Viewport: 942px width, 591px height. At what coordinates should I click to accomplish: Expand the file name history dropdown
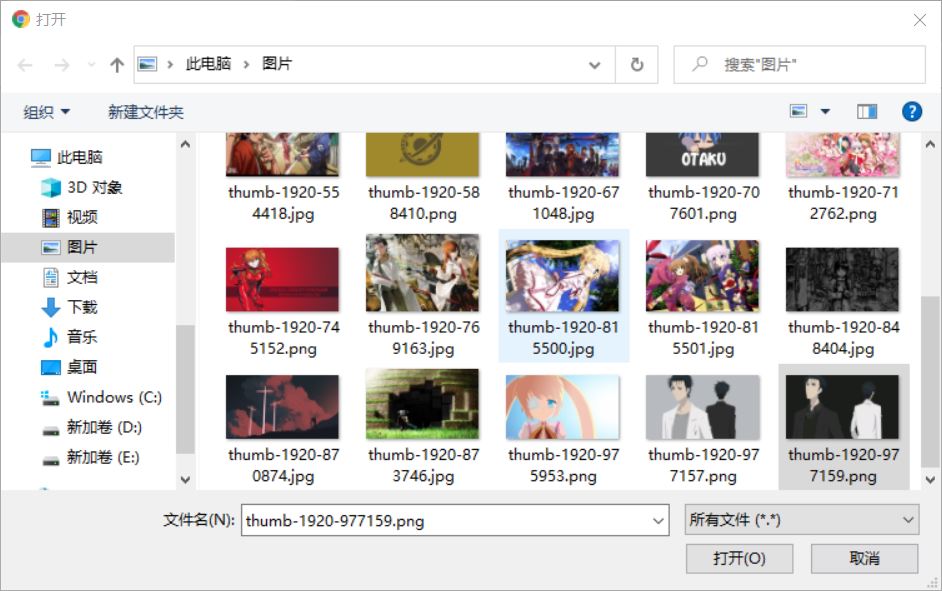pos(658,520)
